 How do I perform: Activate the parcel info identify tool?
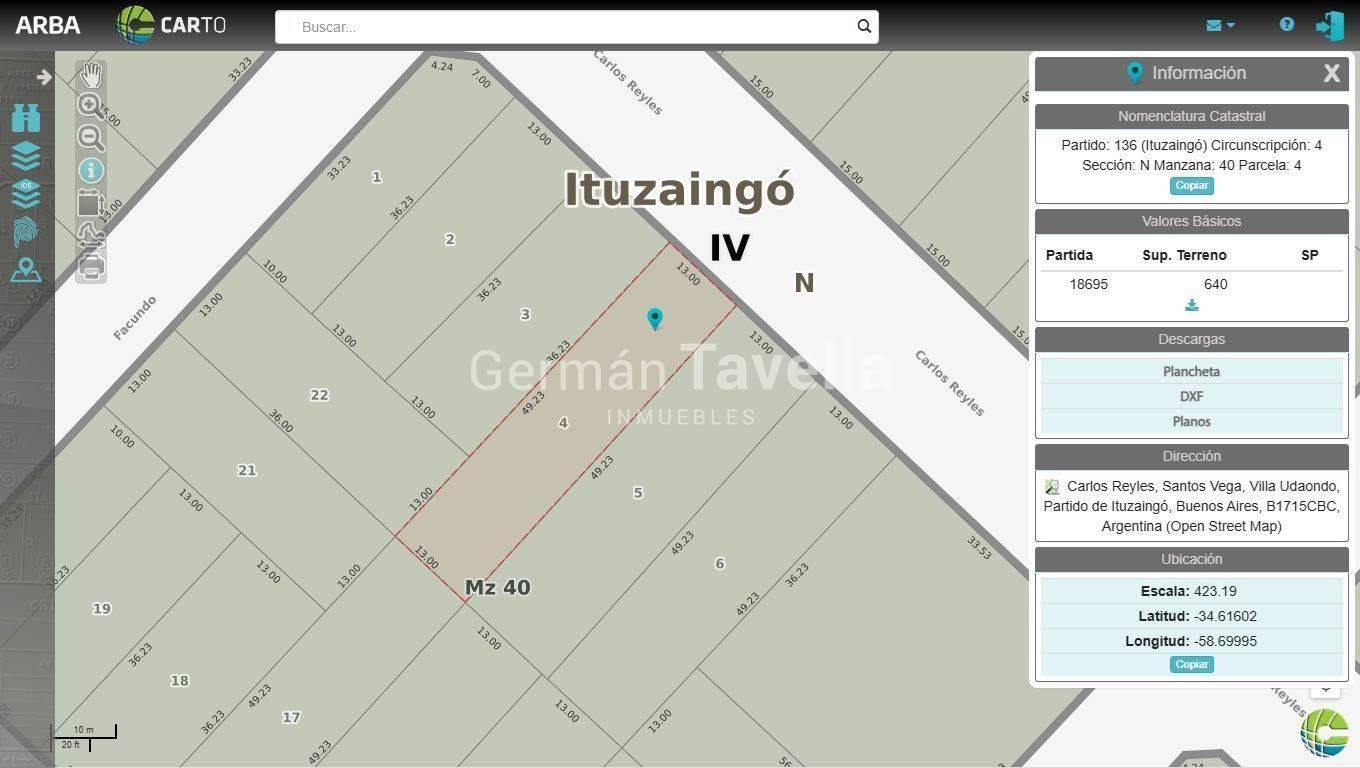pyautogui.click(x=91, y=170)
